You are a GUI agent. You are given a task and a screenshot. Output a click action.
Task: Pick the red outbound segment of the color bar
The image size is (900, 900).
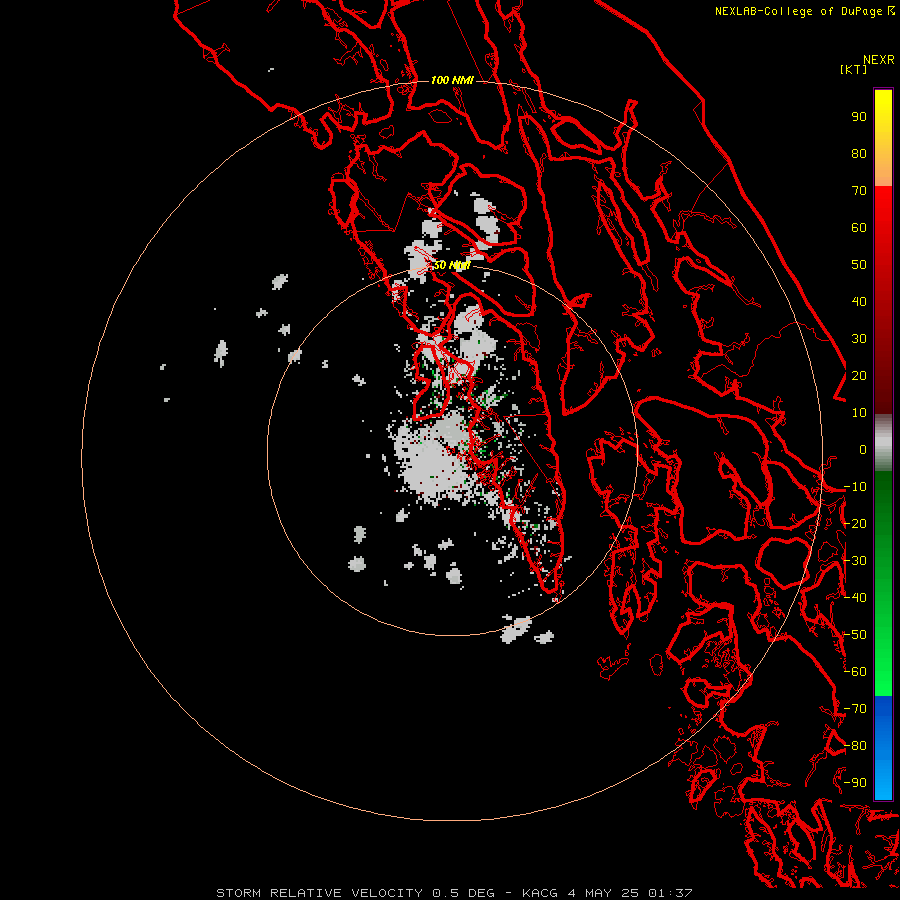[x=883, y=300]
